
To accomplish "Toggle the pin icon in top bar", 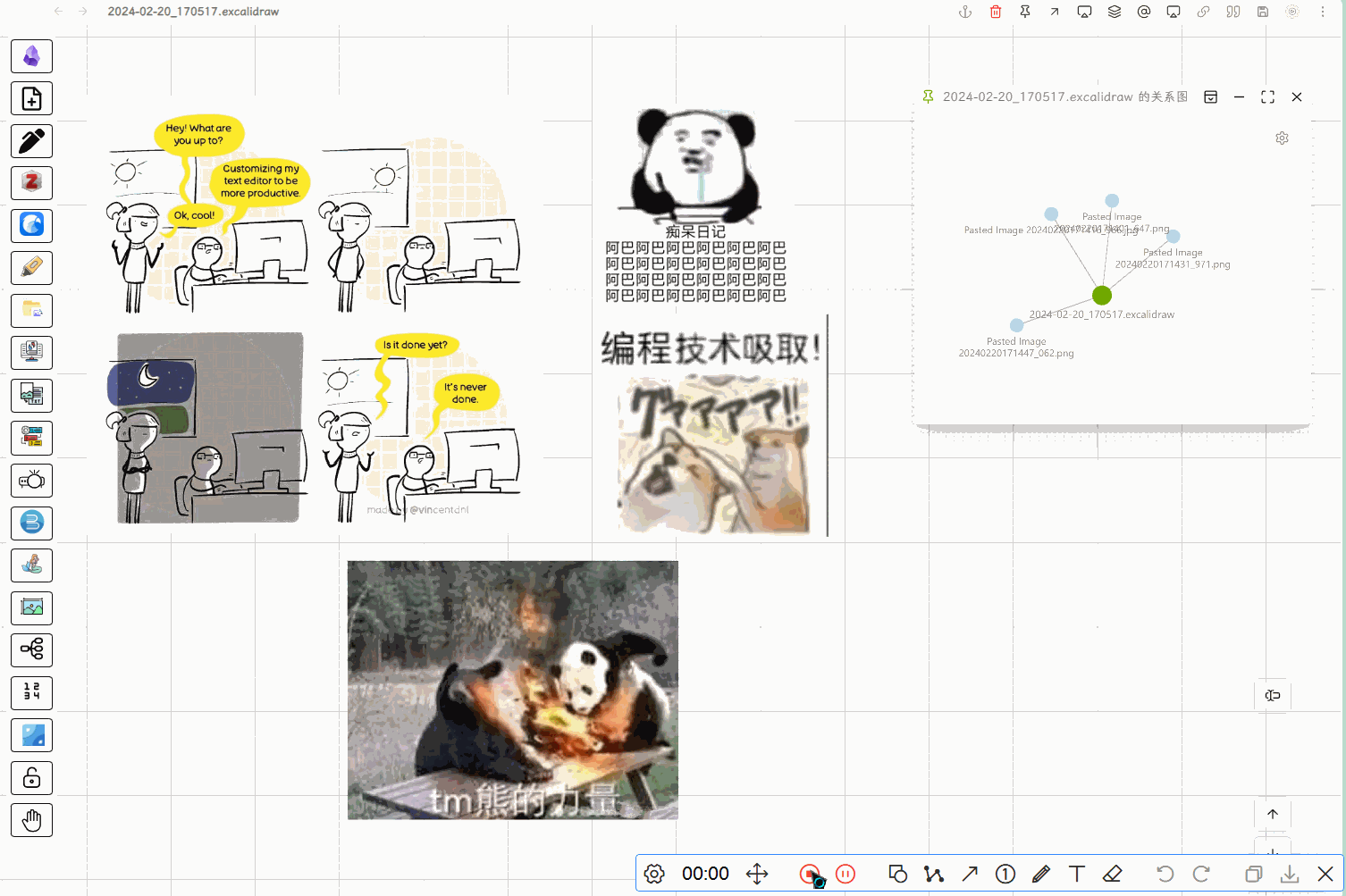I will tap(1025, 12).
